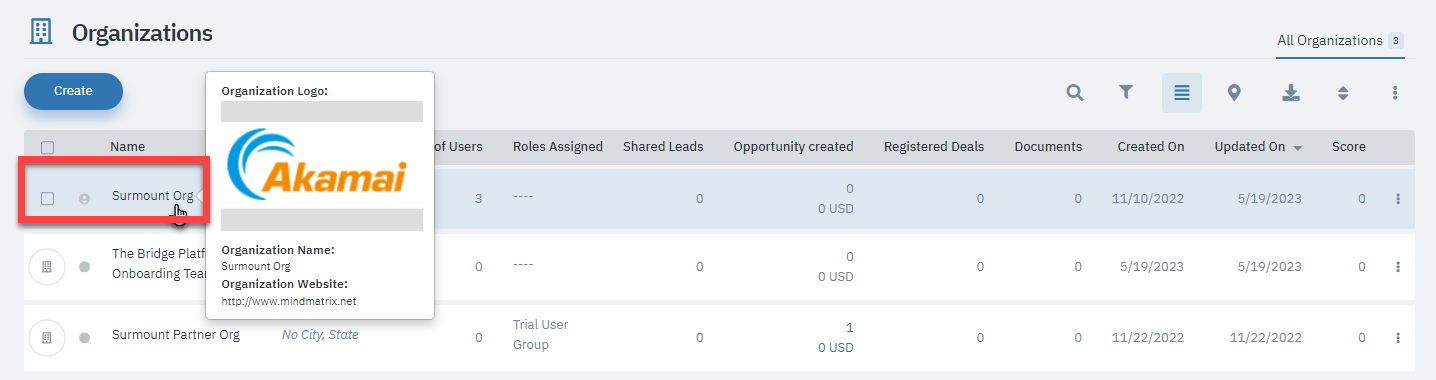Screen dimensions: 1436x380
Task: Tick the Surmount Org row checkbox
Action: (47, 198)
